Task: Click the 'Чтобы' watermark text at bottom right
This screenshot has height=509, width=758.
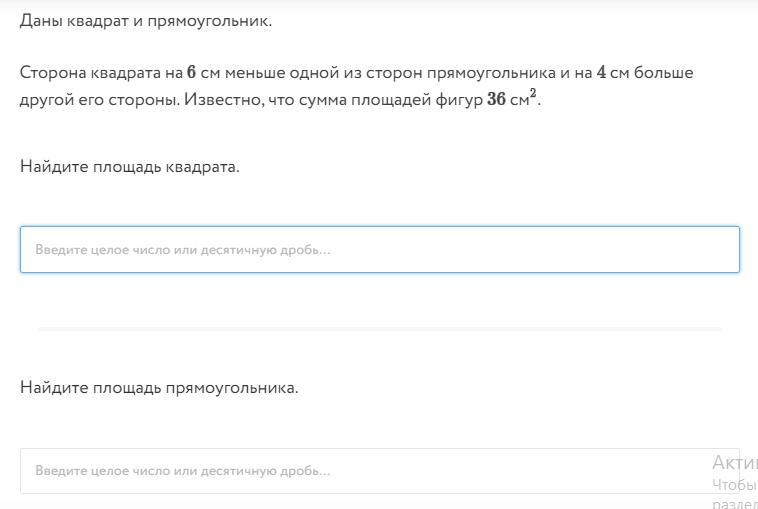Action: [x=735, y=484]
